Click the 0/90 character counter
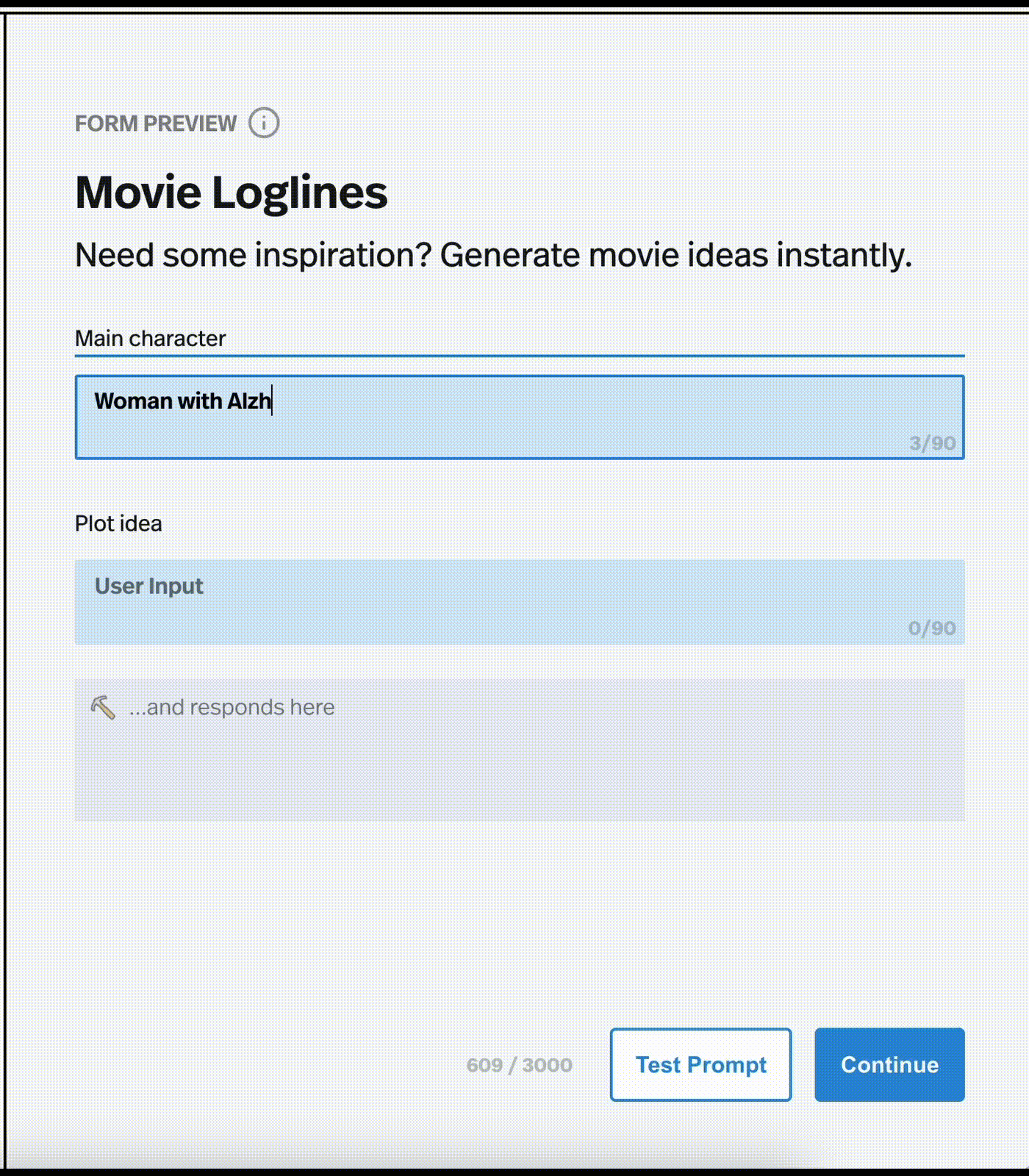Image resolution: width=1029 pixels, height=1176 pixels. point(931,628)
